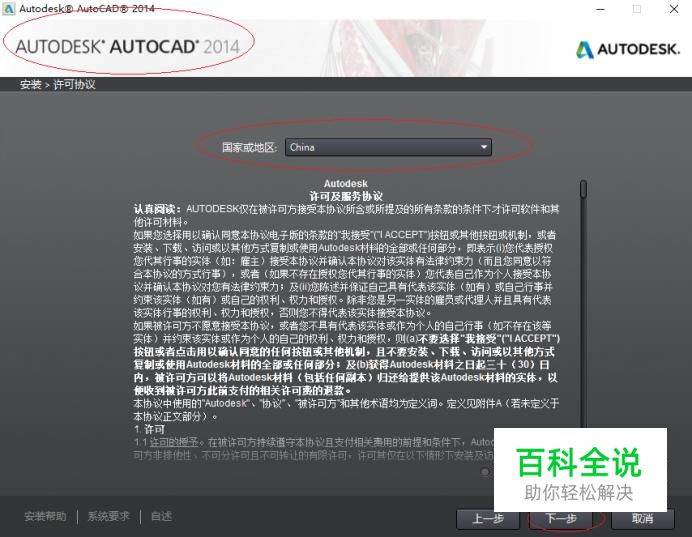The width and height of the screenshot is (692, 537).
Task: Click the 许可及服务协议 heading
Action: pyautogui.click(x=346, y=196)
